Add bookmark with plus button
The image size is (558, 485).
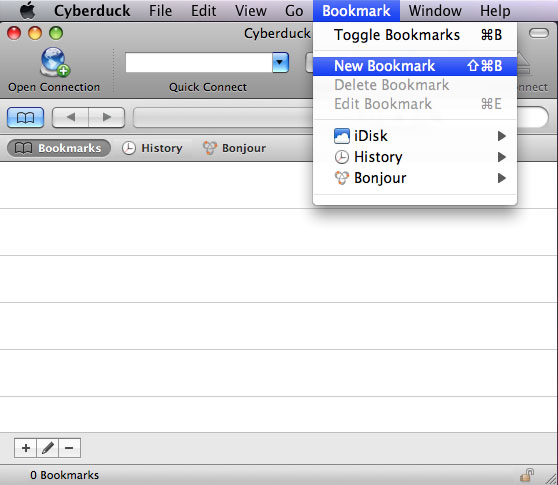tap(25, 448)
